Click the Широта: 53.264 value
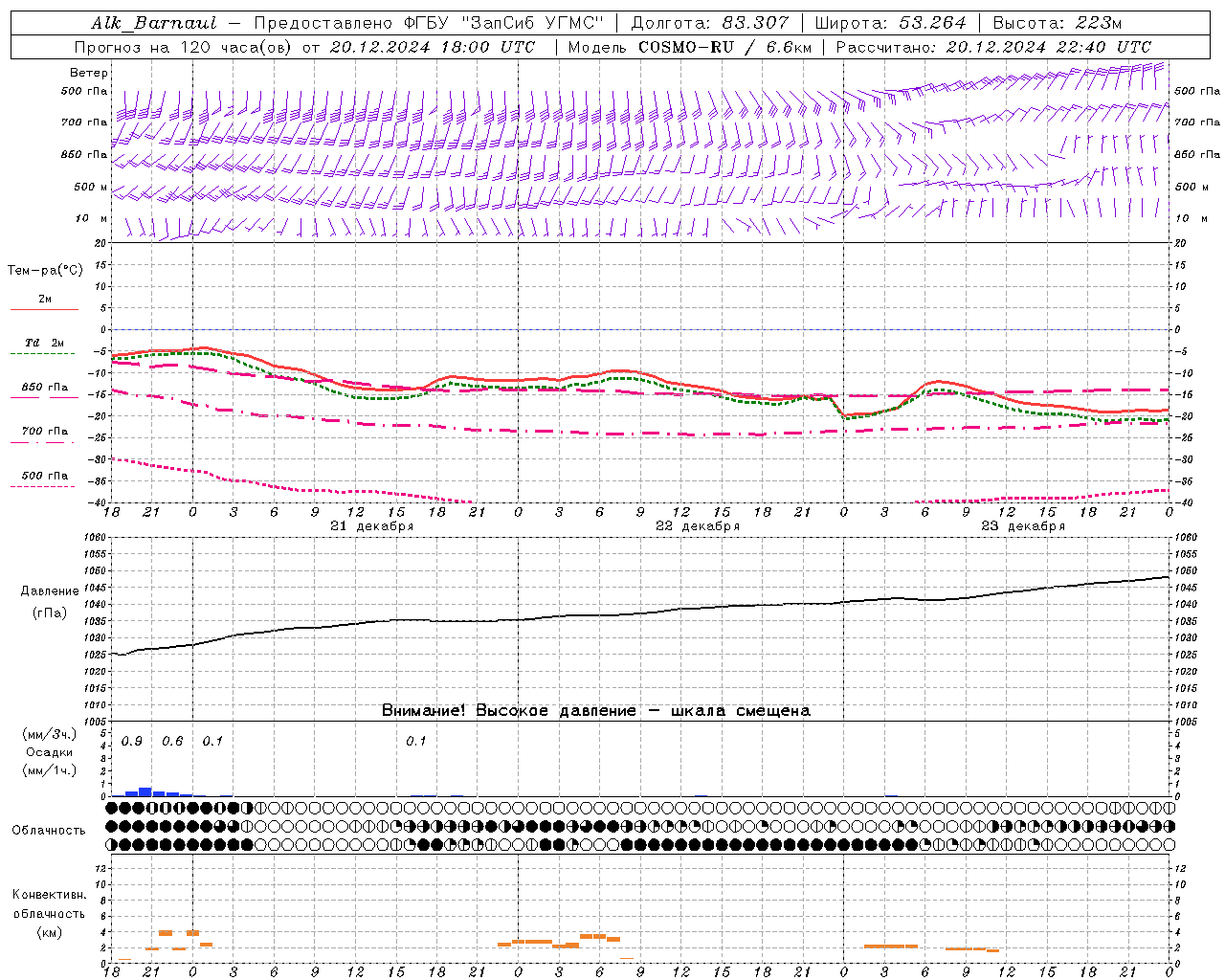1225x980 pixels. point(890,23)
